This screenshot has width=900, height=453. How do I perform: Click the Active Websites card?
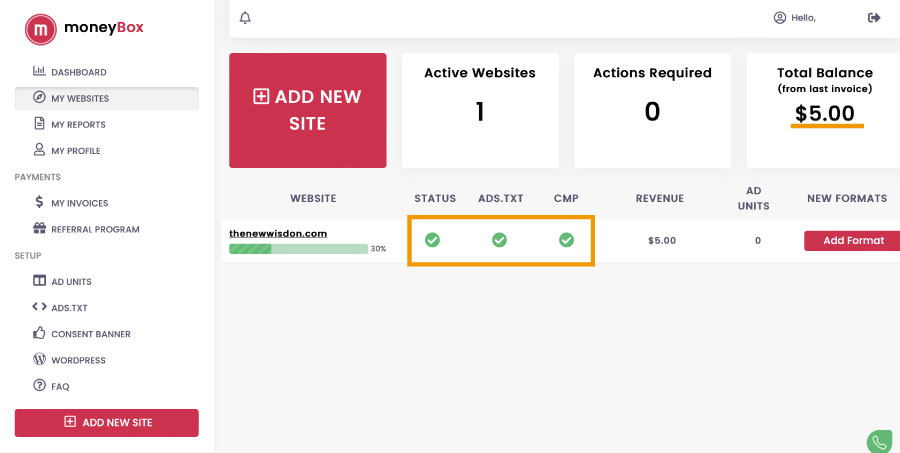[x=480, y=110]
